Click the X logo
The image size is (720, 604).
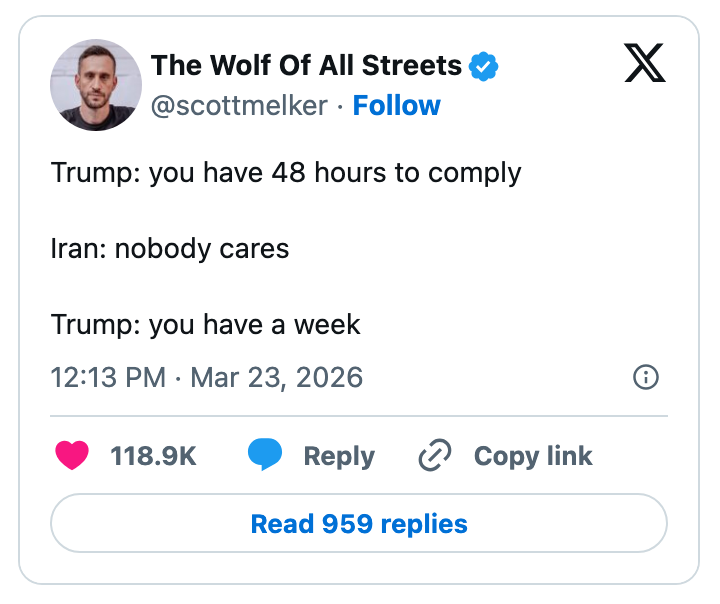pyautogui.click(x=645, y=65)
